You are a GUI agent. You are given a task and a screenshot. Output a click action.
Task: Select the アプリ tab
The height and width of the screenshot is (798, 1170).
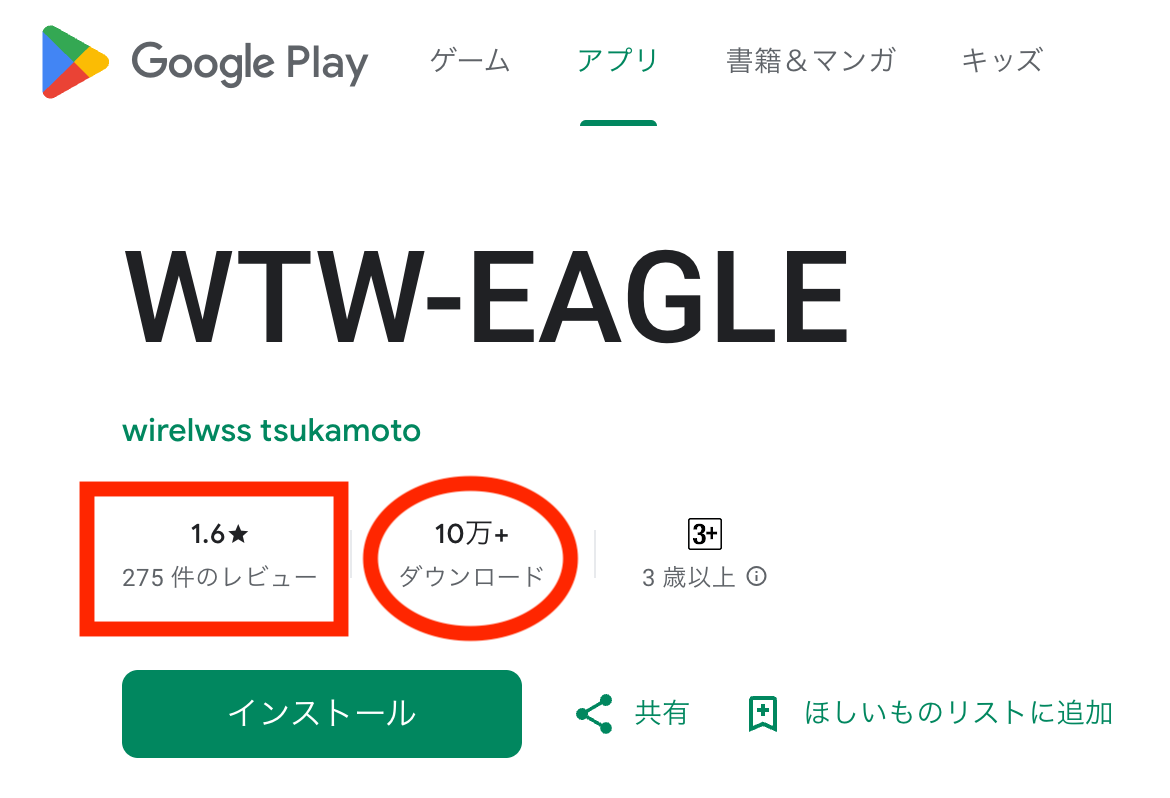618,61
